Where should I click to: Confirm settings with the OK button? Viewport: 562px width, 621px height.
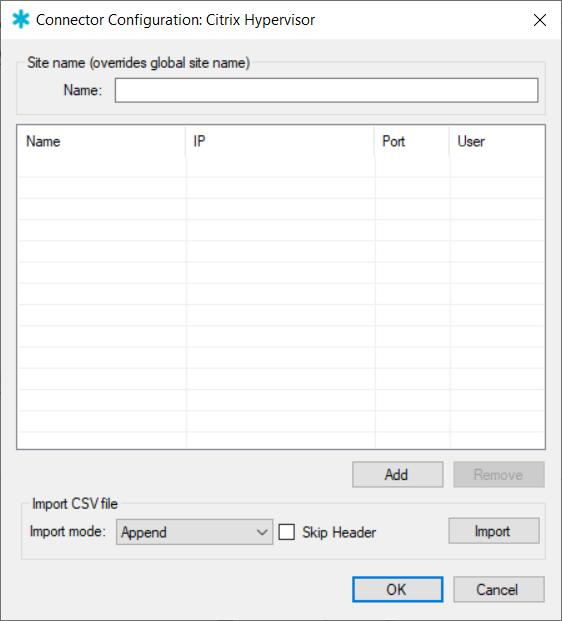coord(398,589)
